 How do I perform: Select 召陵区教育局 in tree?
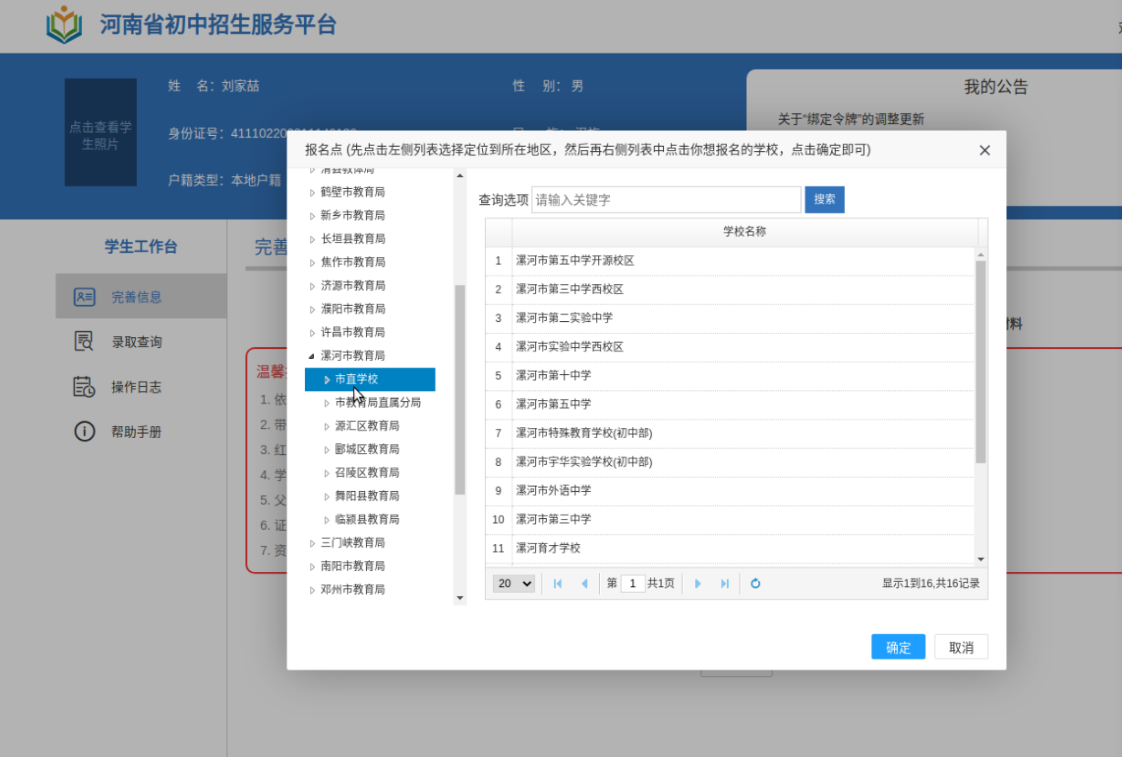click(x=367, y=472)
